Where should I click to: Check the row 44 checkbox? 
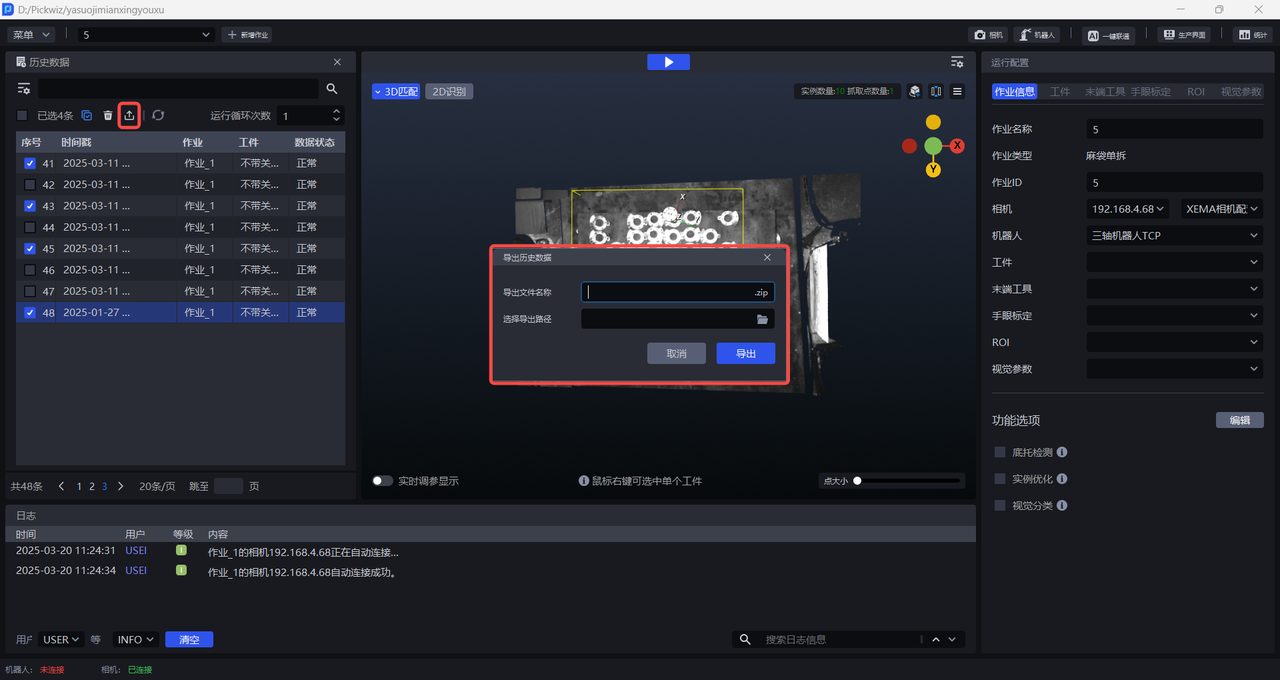[30, 228]
